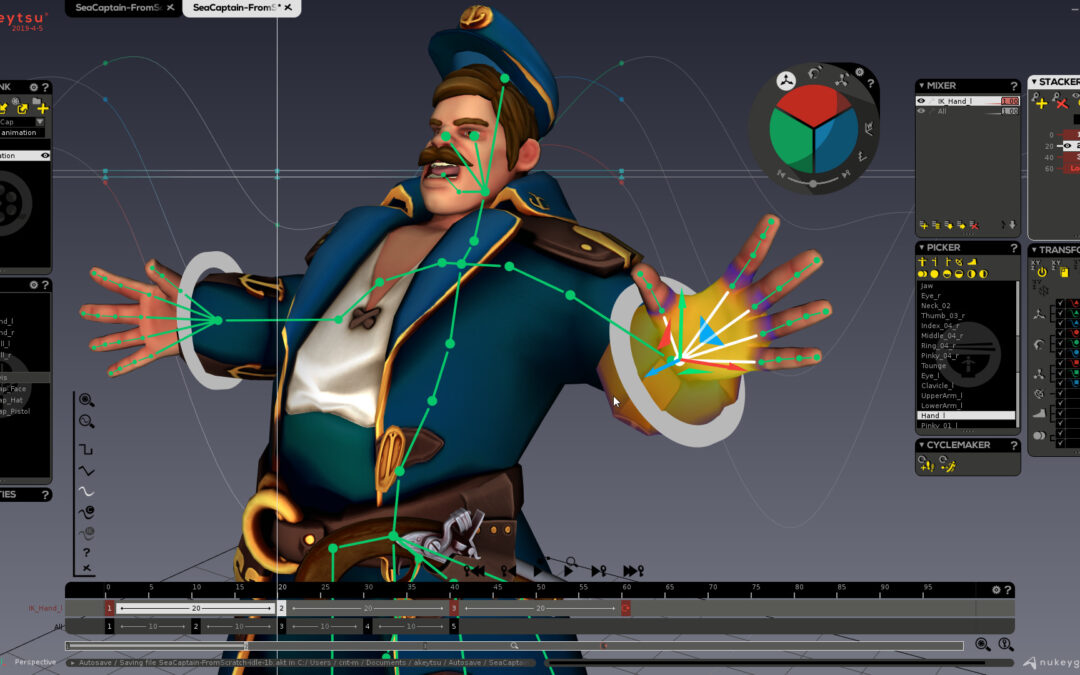Remove key with Stacker red X icon

tap(1061, 103)
